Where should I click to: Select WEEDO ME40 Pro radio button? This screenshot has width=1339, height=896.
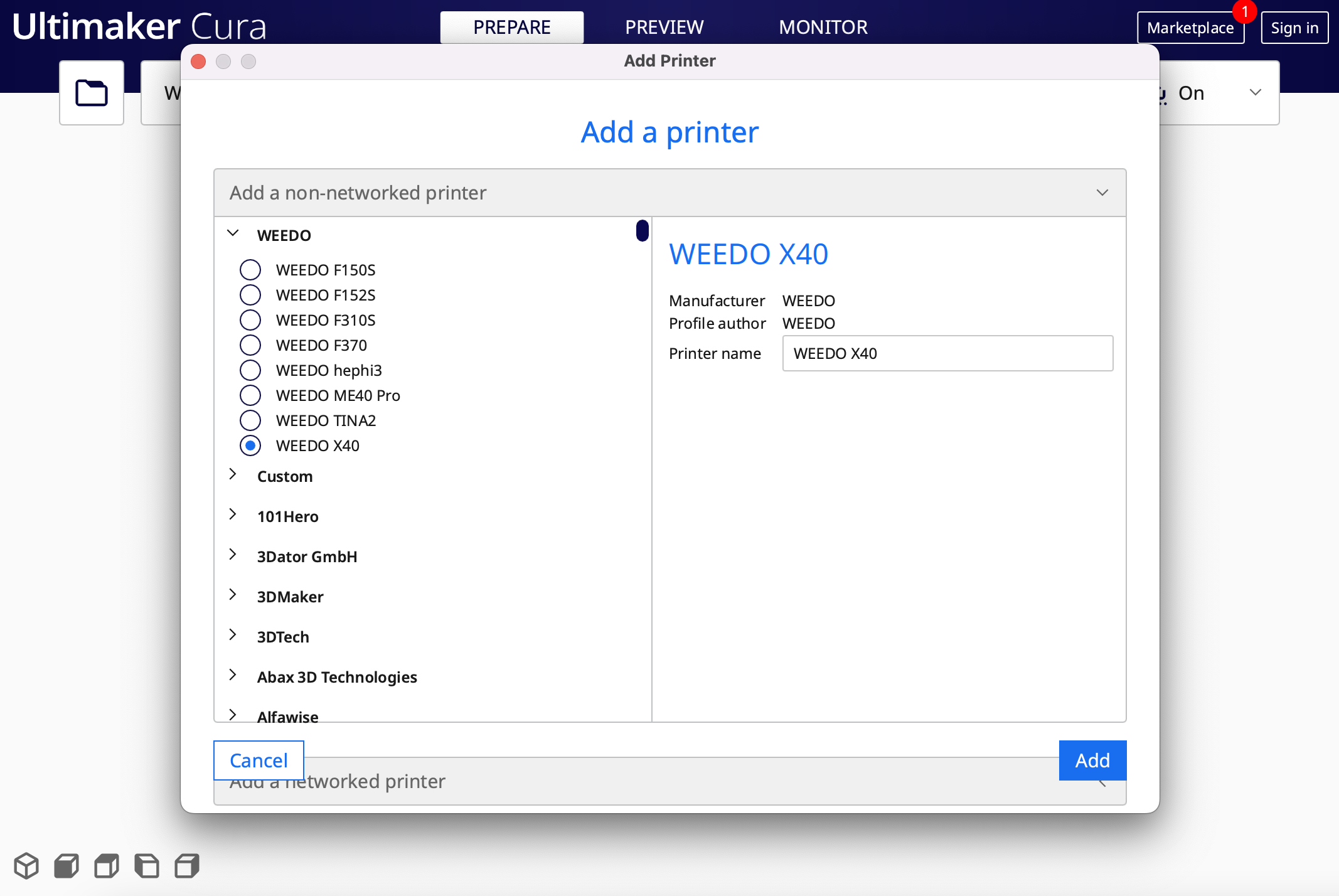pos(250,395)
